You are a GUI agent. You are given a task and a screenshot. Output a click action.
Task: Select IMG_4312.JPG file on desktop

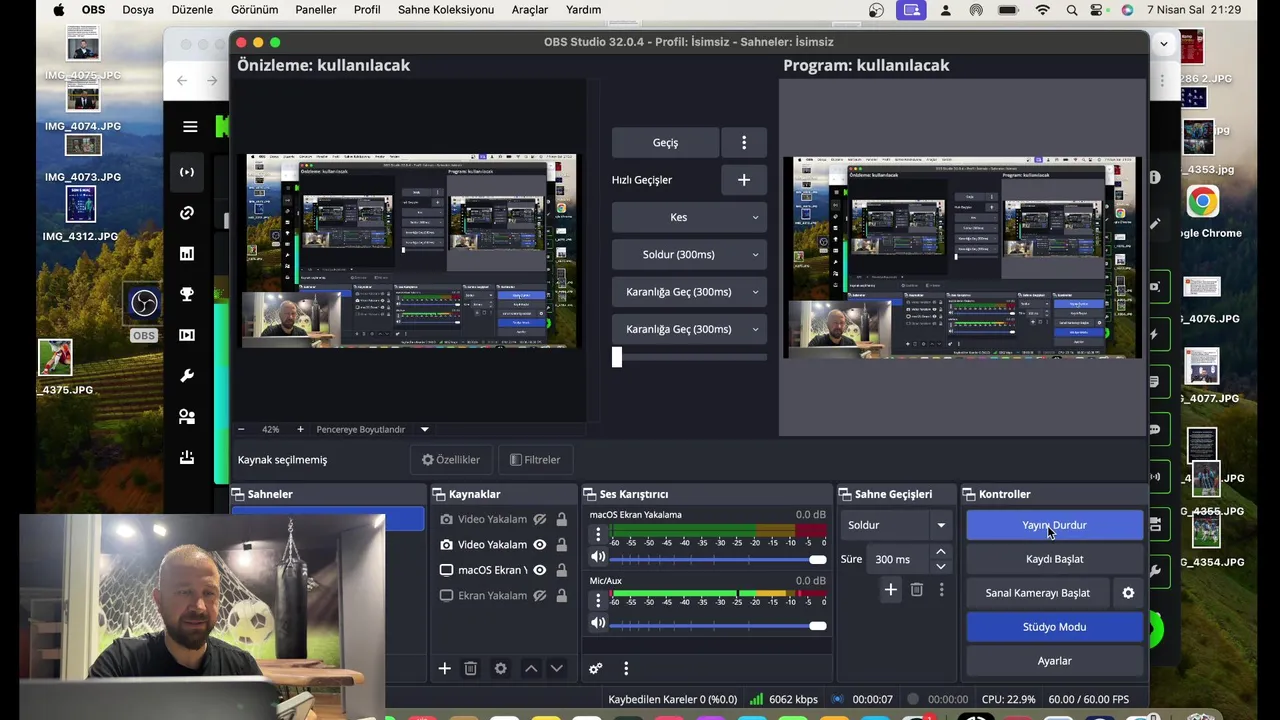[80, 215]
